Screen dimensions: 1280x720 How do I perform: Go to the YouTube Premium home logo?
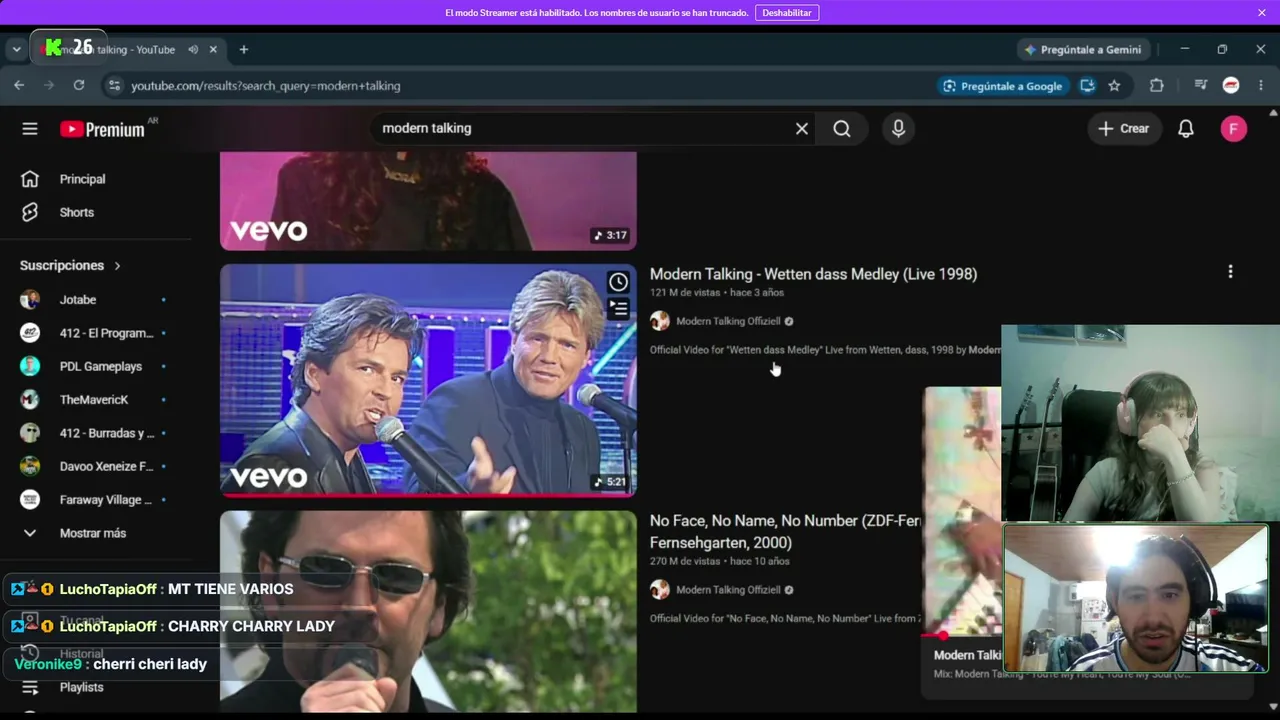coord(102,129)
